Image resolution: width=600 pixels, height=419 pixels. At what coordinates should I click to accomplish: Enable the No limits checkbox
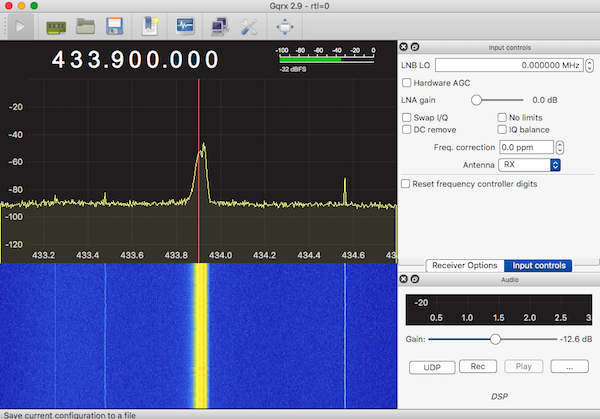point(502,117)
